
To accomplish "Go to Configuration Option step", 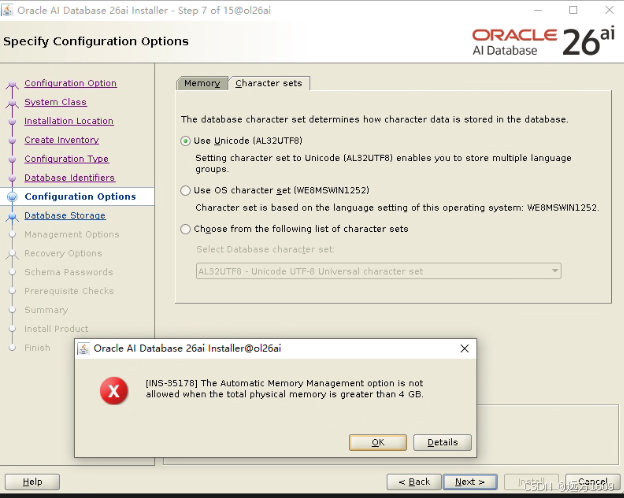I will coord(70,83).
